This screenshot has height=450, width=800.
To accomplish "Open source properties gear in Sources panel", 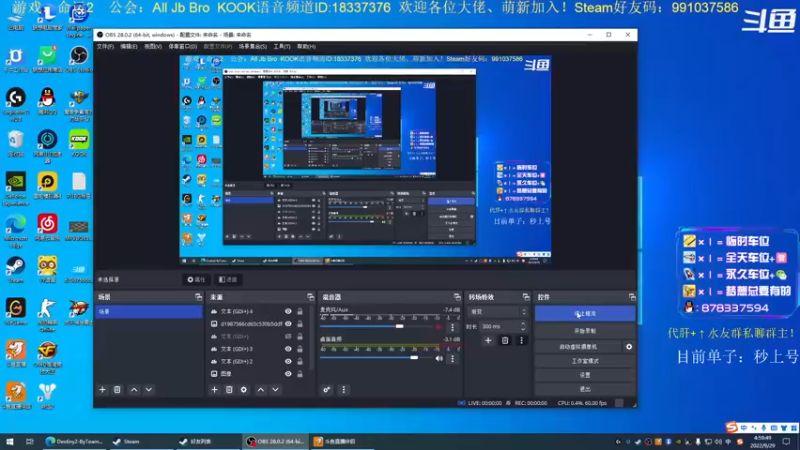I will (x=244, y=390).
